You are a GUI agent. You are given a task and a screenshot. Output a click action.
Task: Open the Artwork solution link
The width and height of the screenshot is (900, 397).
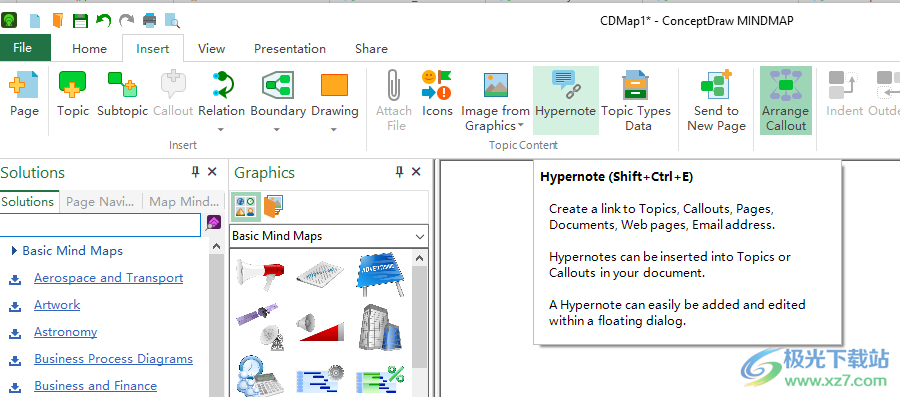(x=57, y=305)
